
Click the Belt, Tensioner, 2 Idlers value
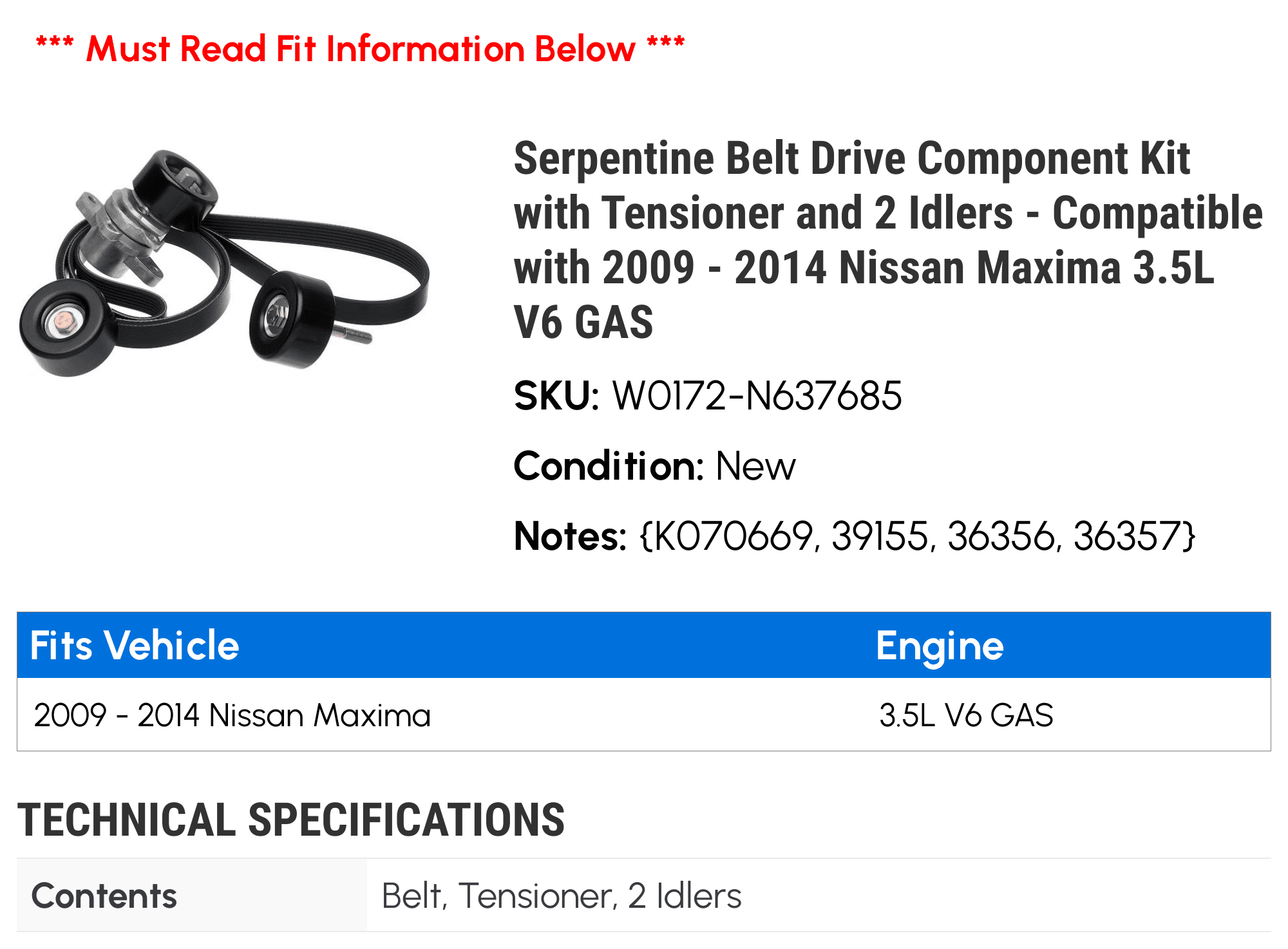click(x=562, y=896)
